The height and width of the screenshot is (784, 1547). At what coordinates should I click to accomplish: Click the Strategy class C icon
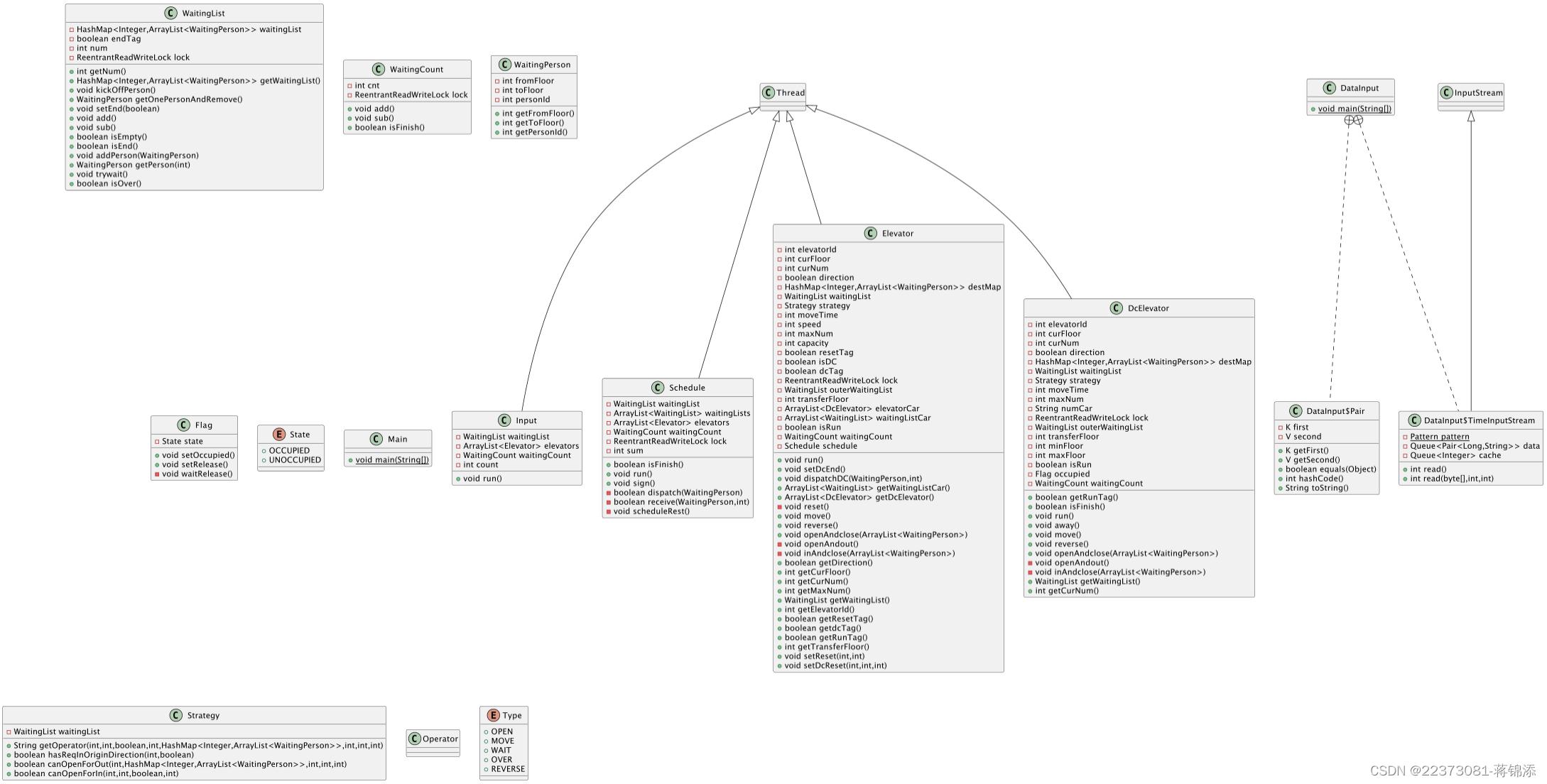click(176, 715)
